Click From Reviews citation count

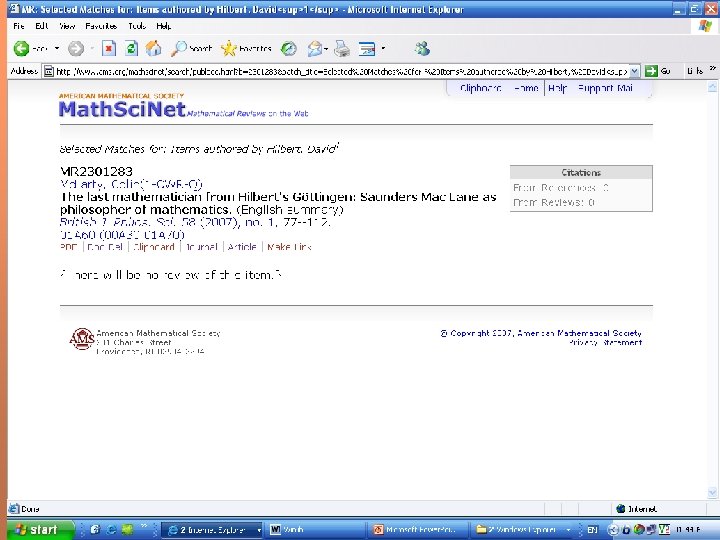pyautogui.click(x=553, y=202)
